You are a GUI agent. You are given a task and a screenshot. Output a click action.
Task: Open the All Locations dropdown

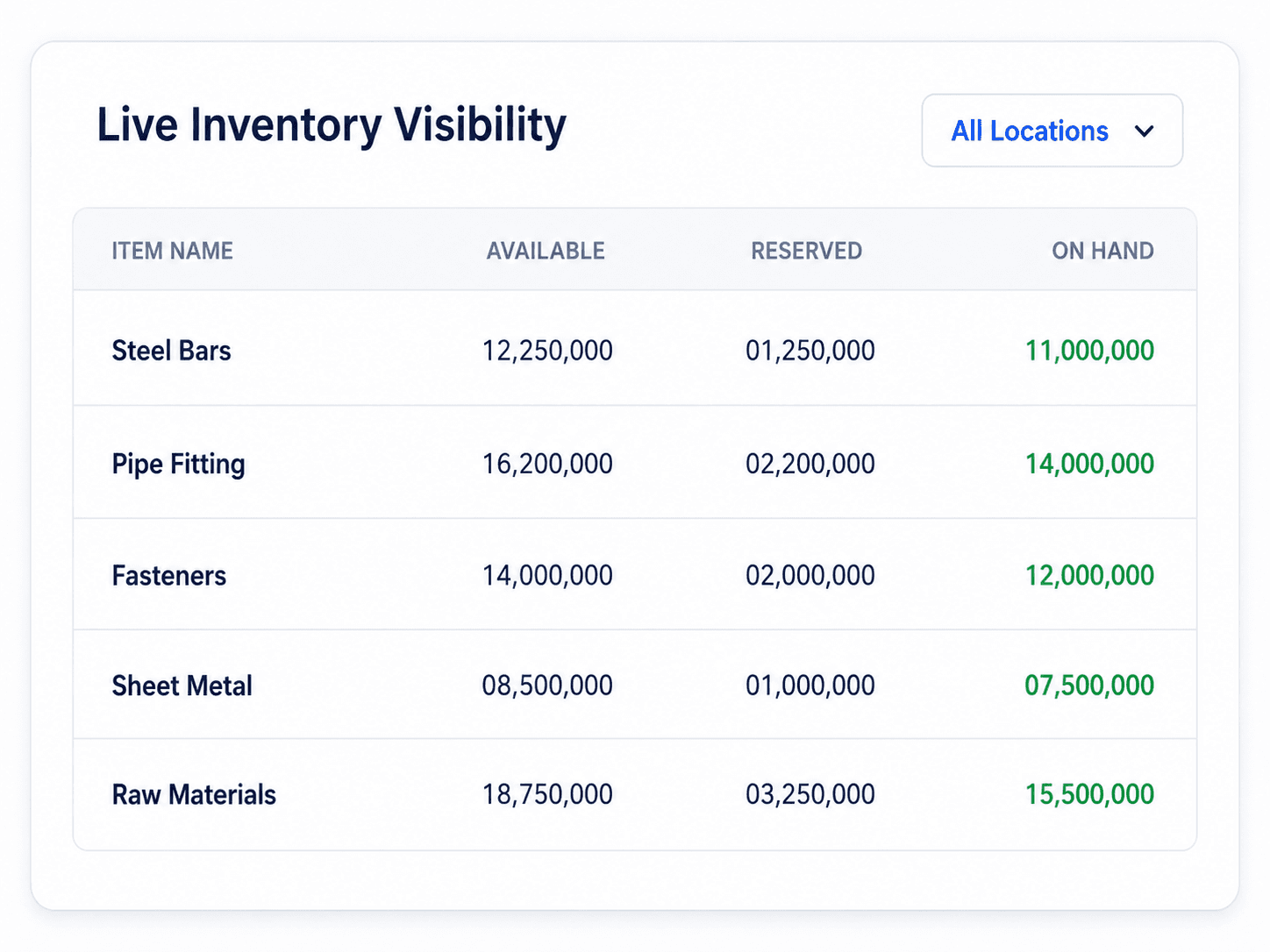tap(1052, 131)
